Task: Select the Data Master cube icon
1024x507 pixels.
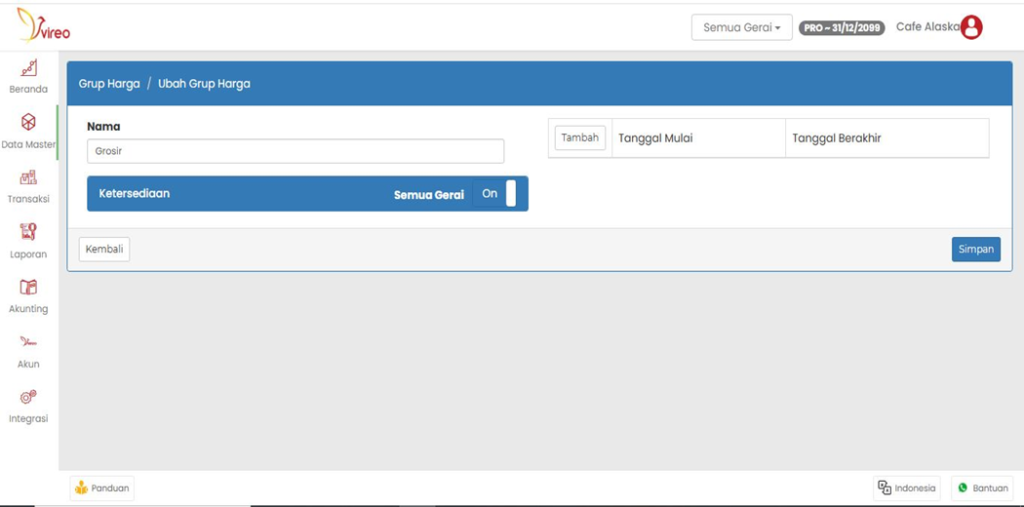Action: coord(28,123)
